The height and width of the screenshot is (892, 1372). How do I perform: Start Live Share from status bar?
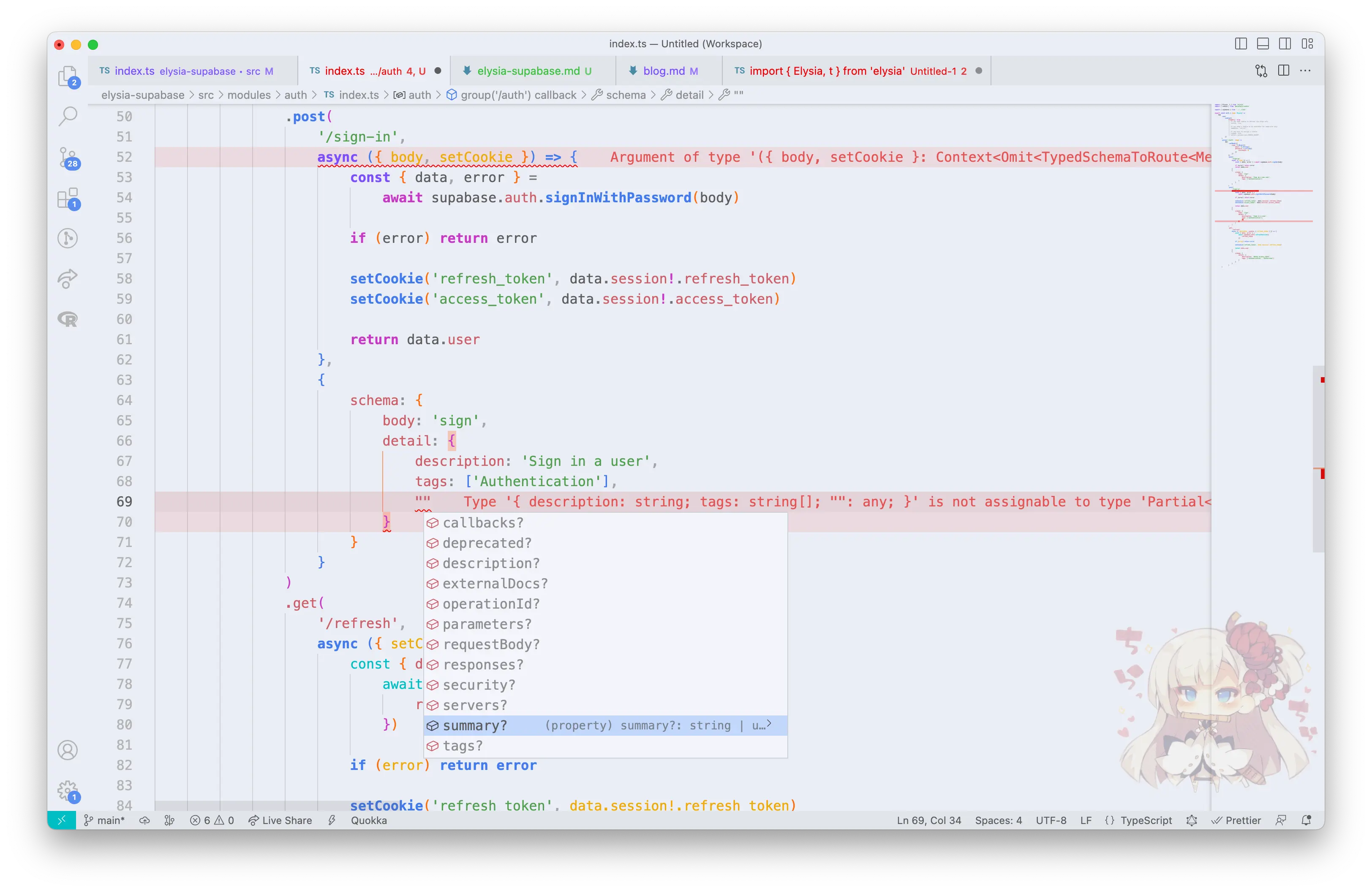click(x=280, y=820)
